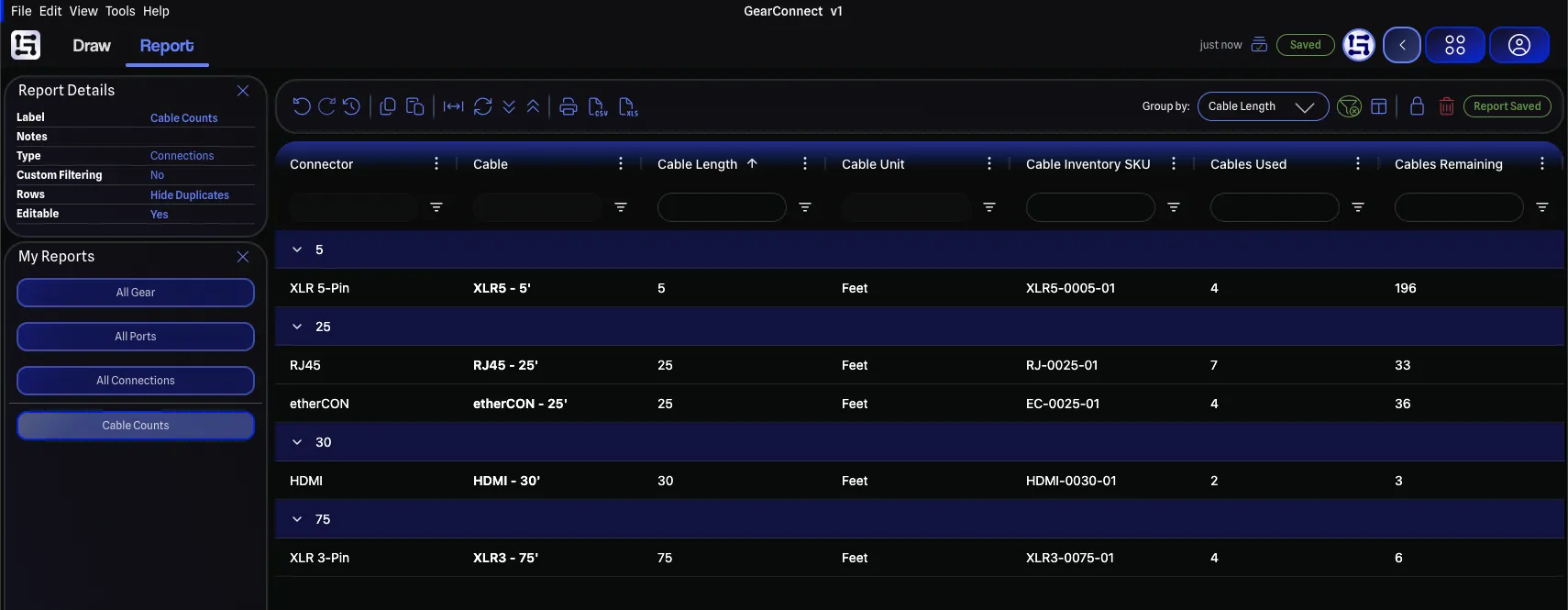
Task: Auto-fit column widths icon
Action: coord(453,106)
